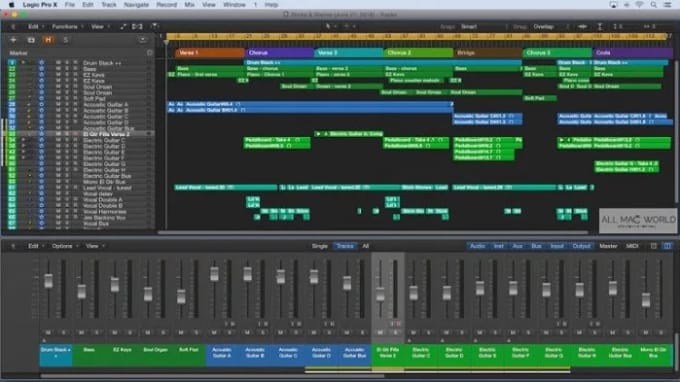Screen dimensions: 680x382
Task: Select the Coda arrangement marker
Action: pos(633,53)
